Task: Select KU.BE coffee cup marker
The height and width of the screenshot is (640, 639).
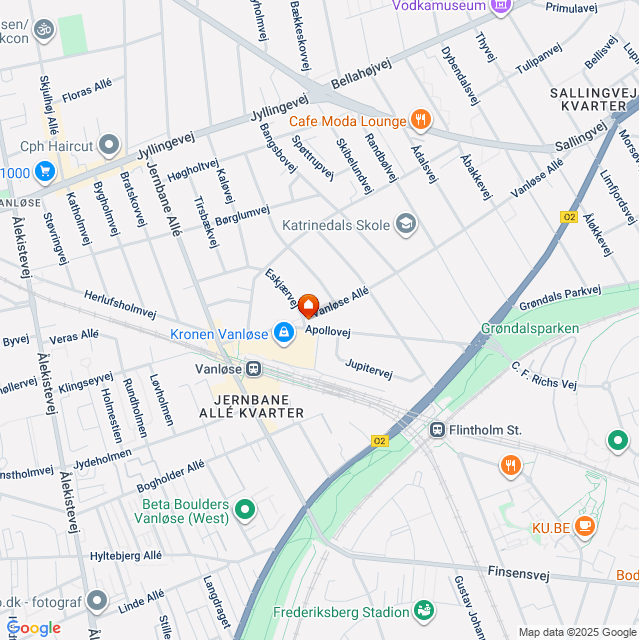Action: point(585,527)
